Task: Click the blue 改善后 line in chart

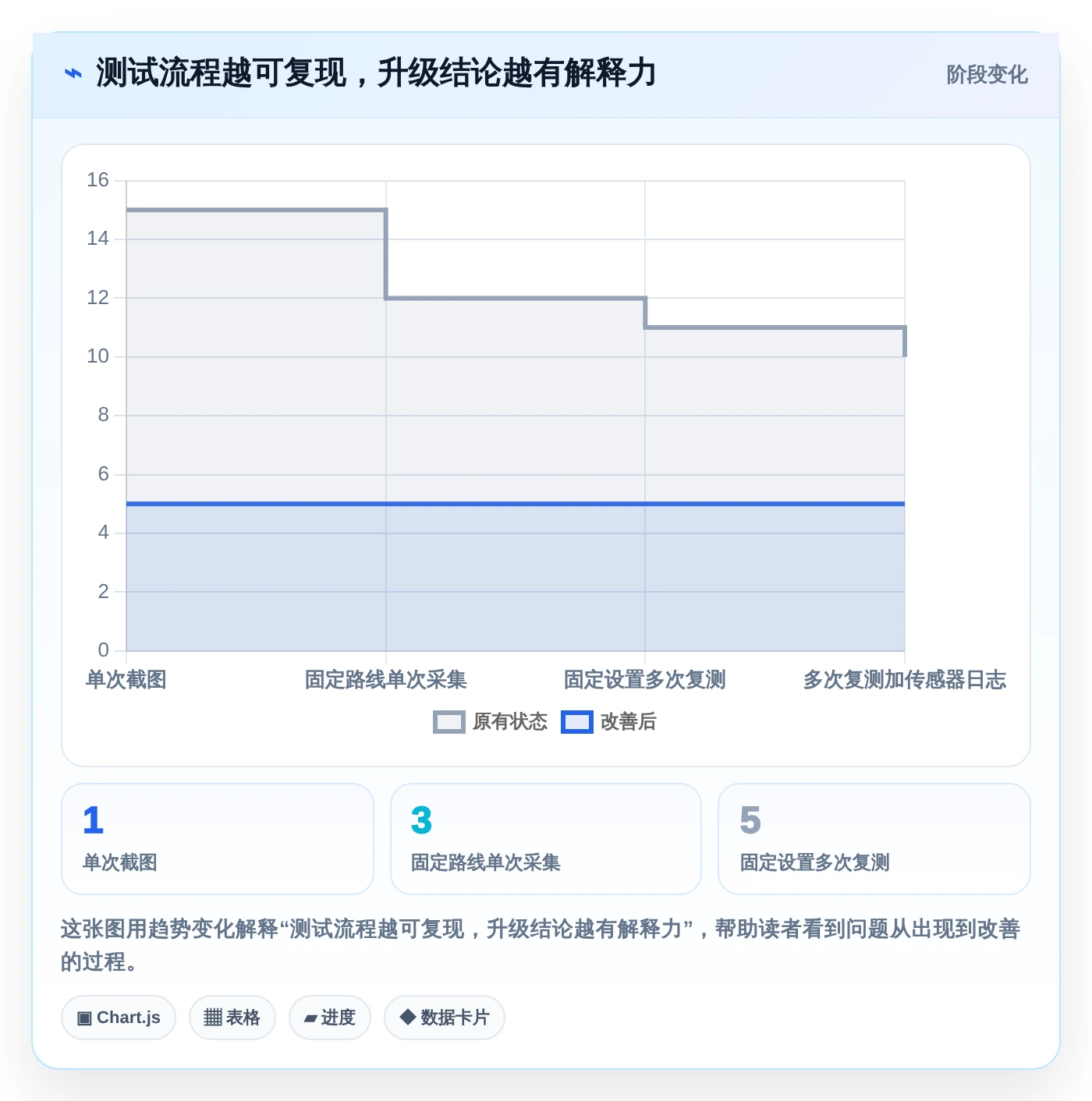Action: point(516,504)
